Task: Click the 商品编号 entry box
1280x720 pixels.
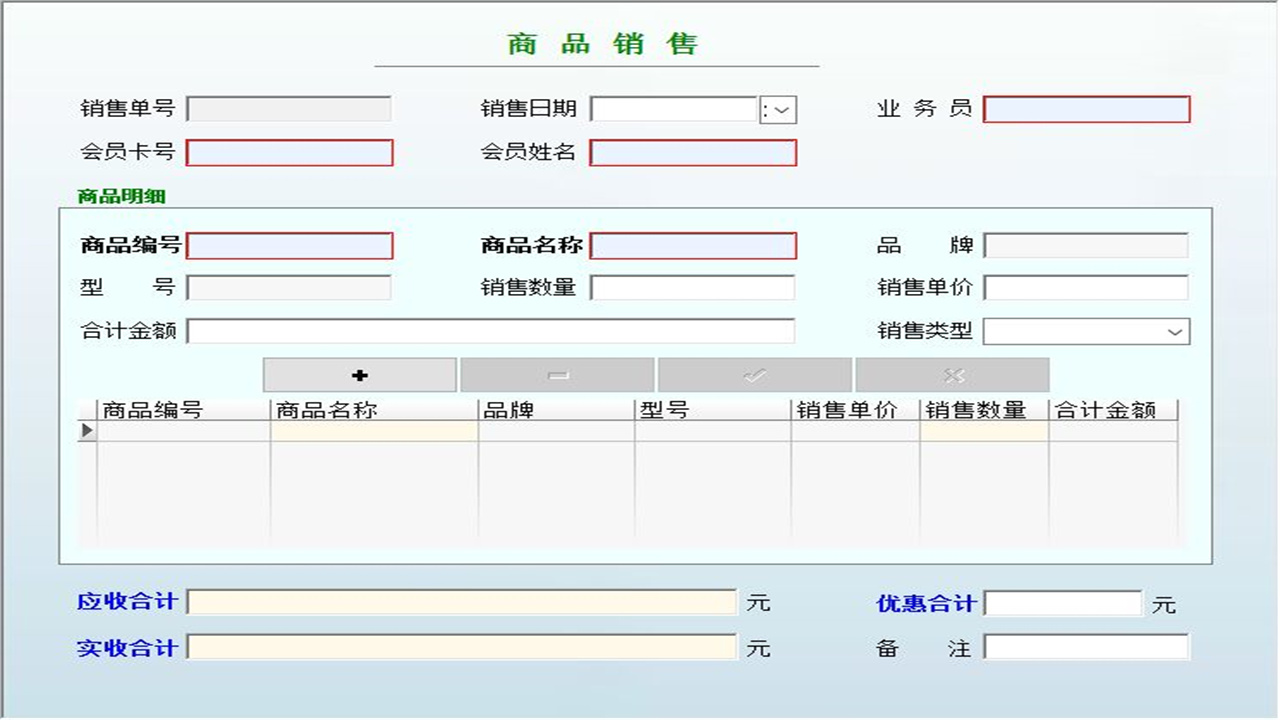Action: 290,243
